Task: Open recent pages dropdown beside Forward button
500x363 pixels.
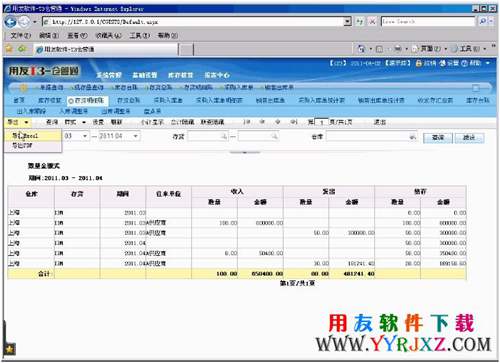Action: click(35, 22)
